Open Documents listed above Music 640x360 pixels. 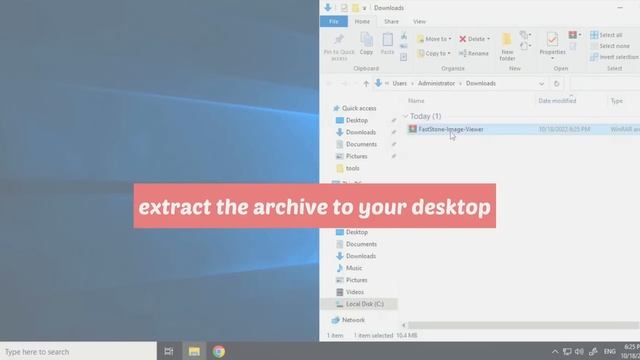coord(356,244)
